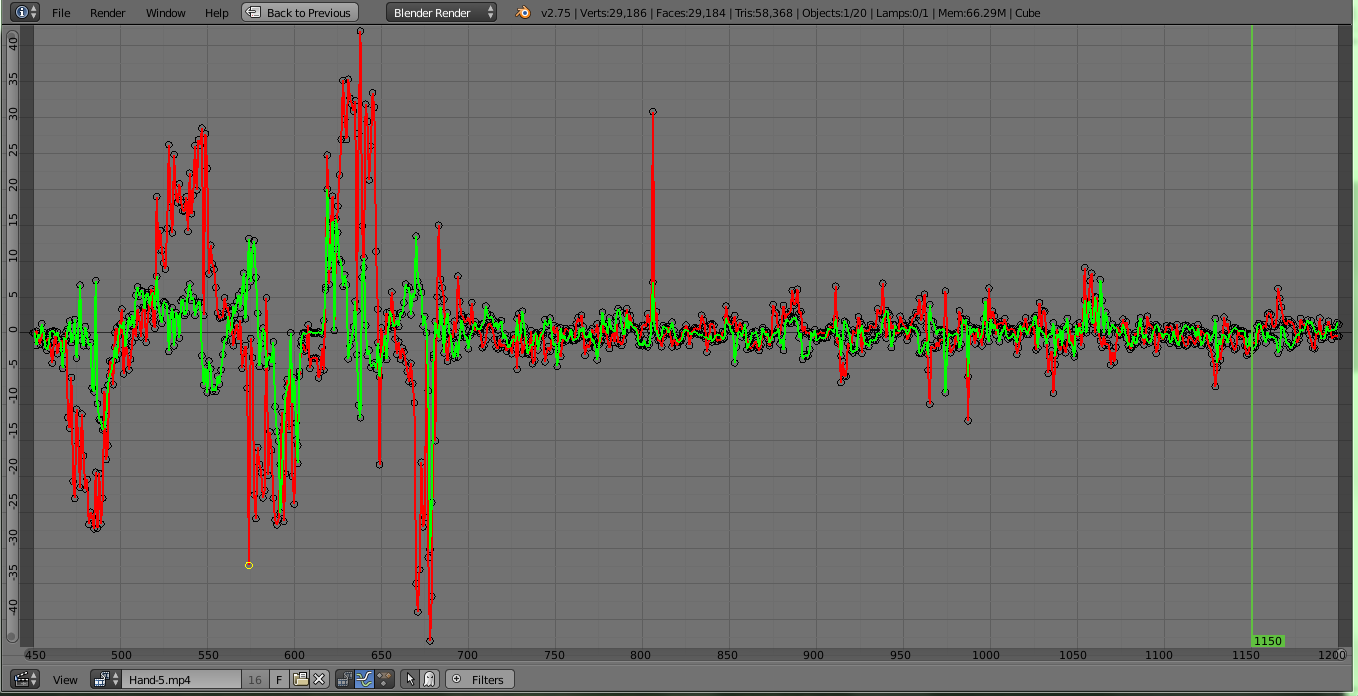Switch to Dopesheet view mode icon
The width and height of the screenshot is (1358, 696).
click(383, 679)
